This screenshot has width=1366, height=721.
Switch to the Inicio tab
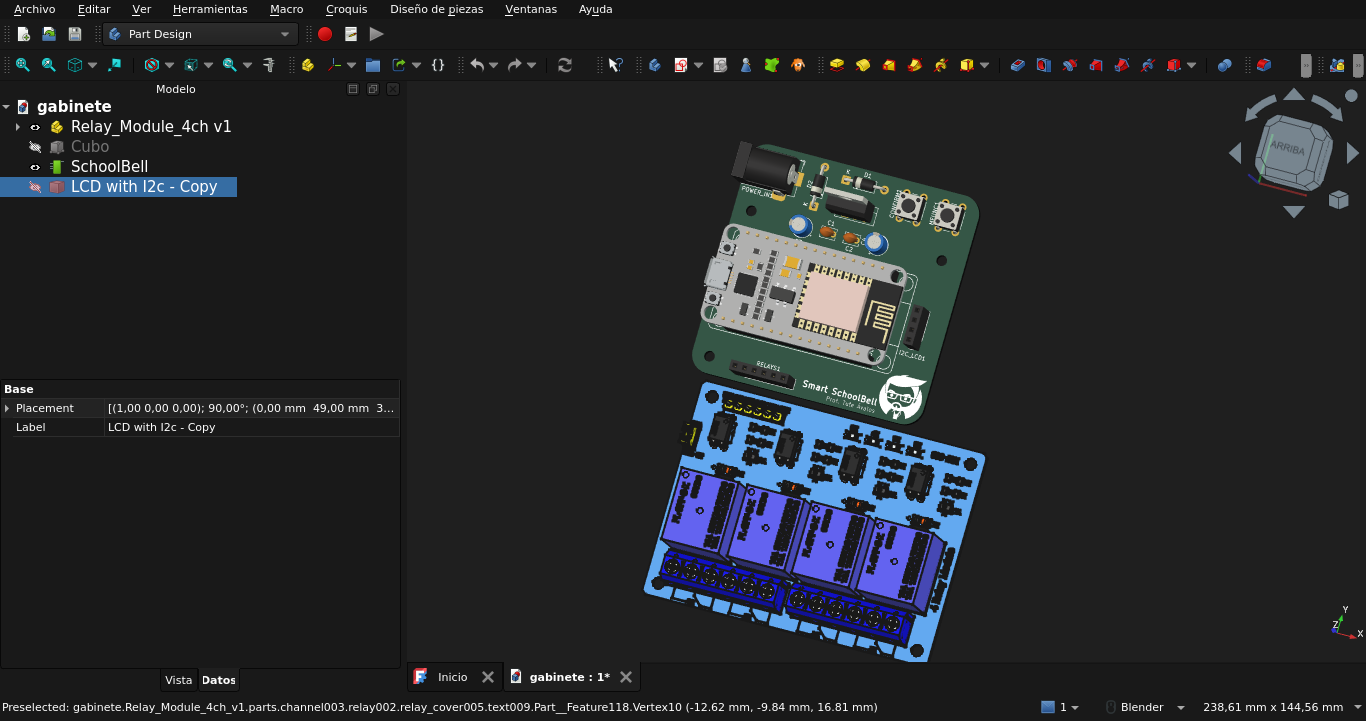point(452,677)
